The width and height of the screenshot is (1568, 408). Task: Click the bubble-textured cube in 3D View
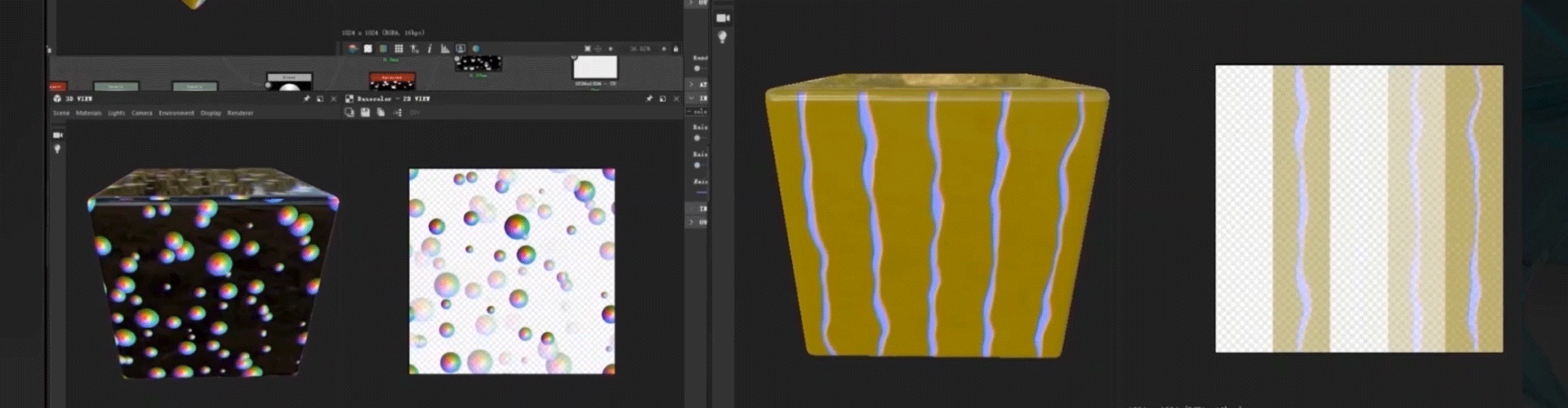pos(212,273)
